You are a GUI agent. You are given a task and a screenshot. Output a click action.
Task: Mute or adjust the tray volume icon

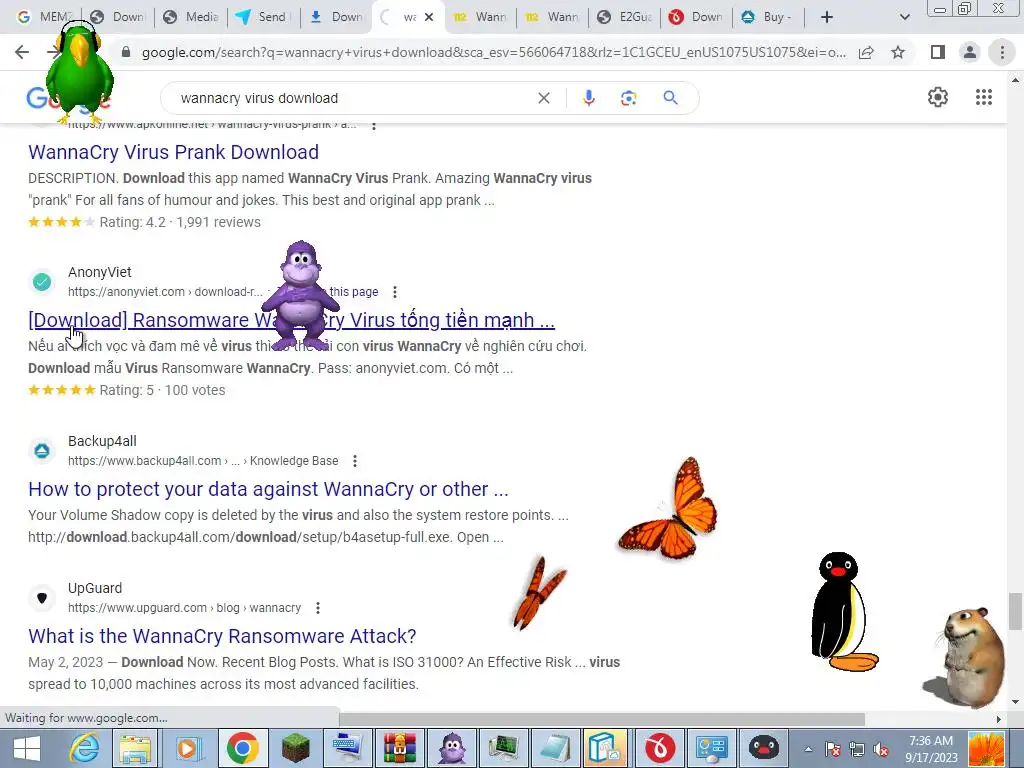(x=882, y=750)
